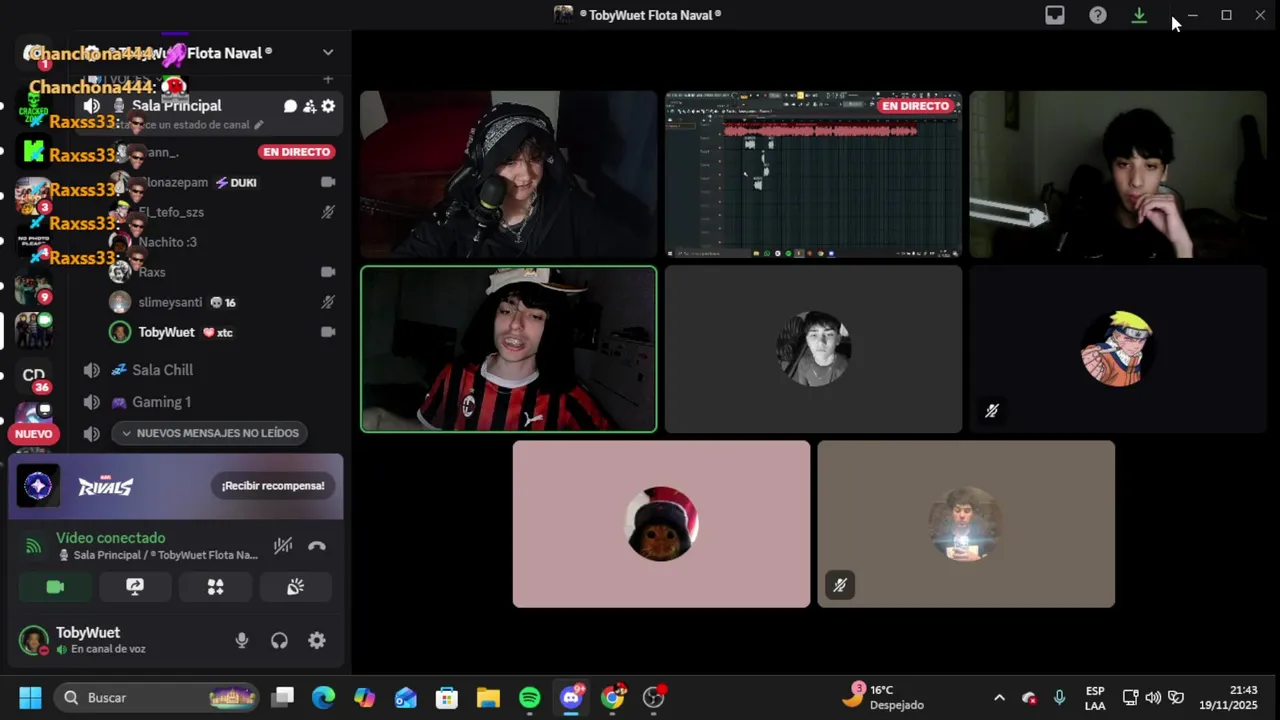Open Microsoft Edge from the taskbar
This screenshot has height=720, width=1280.
pos(323,698)
